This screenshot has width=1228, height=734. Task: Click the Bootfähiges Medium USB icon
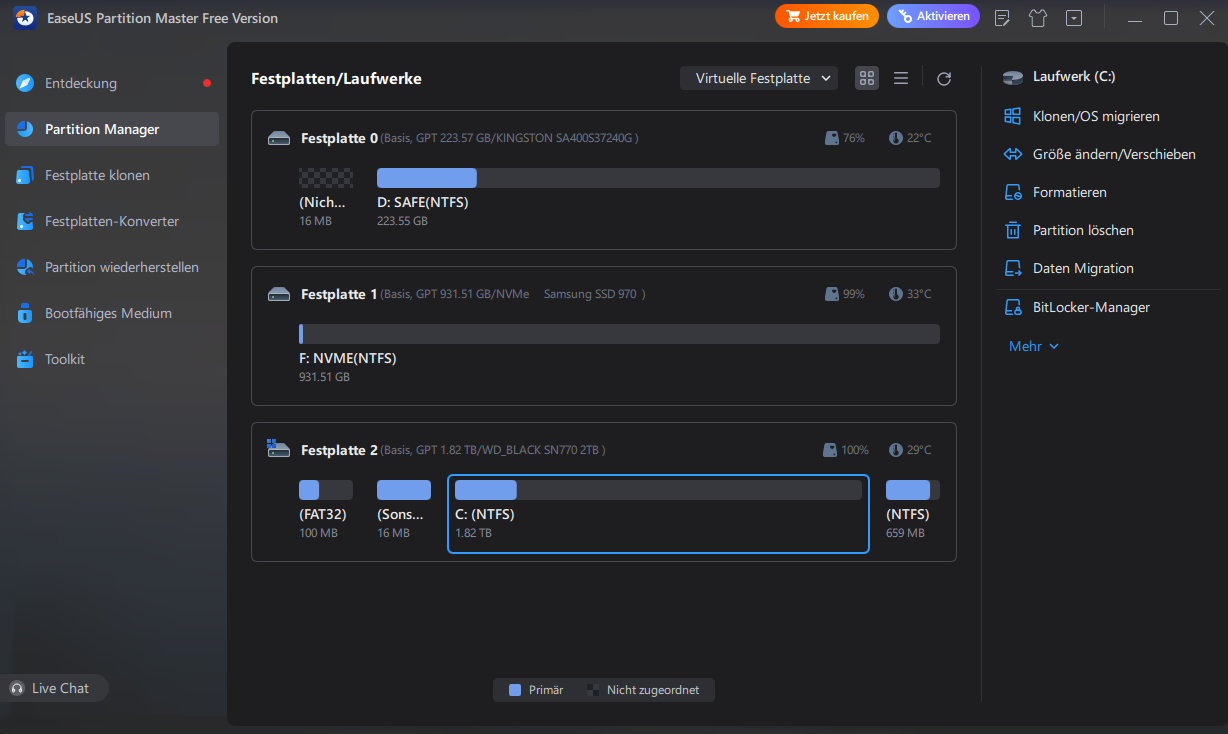(25, 313)
